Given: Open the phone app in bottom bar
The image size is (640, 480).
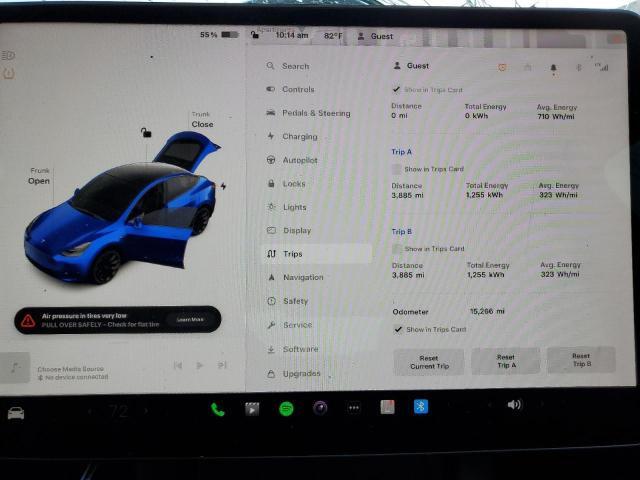Looking at the screenshot, I should click(x=218, y=409).
